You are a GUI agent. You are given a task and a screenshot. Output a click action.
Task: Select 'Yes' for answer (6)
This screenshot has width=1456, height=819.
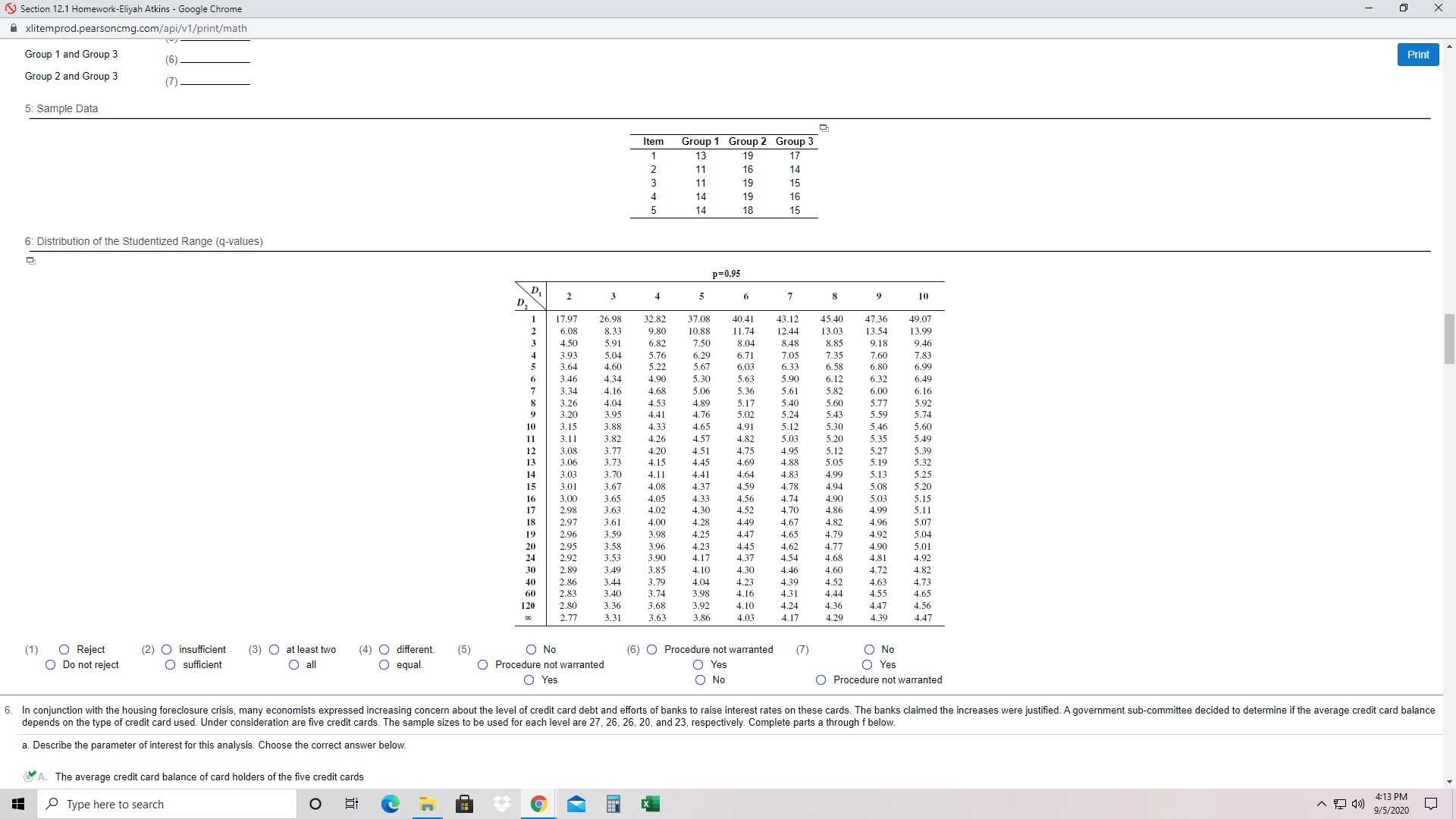click(697, 664)
